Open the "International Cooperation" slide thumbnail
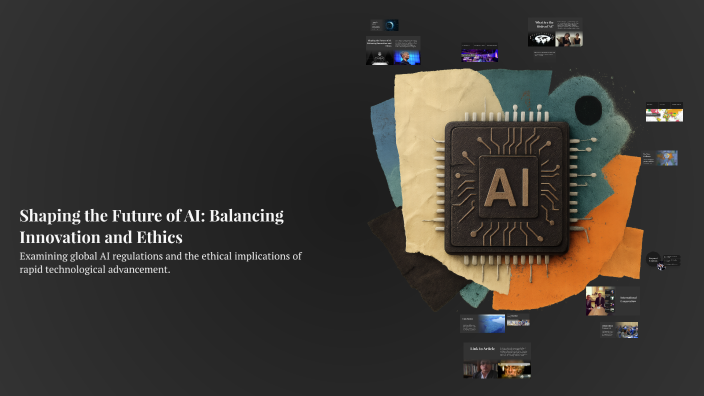The width and height of the screenshot is (704, 396). click(x=612, y=301)
